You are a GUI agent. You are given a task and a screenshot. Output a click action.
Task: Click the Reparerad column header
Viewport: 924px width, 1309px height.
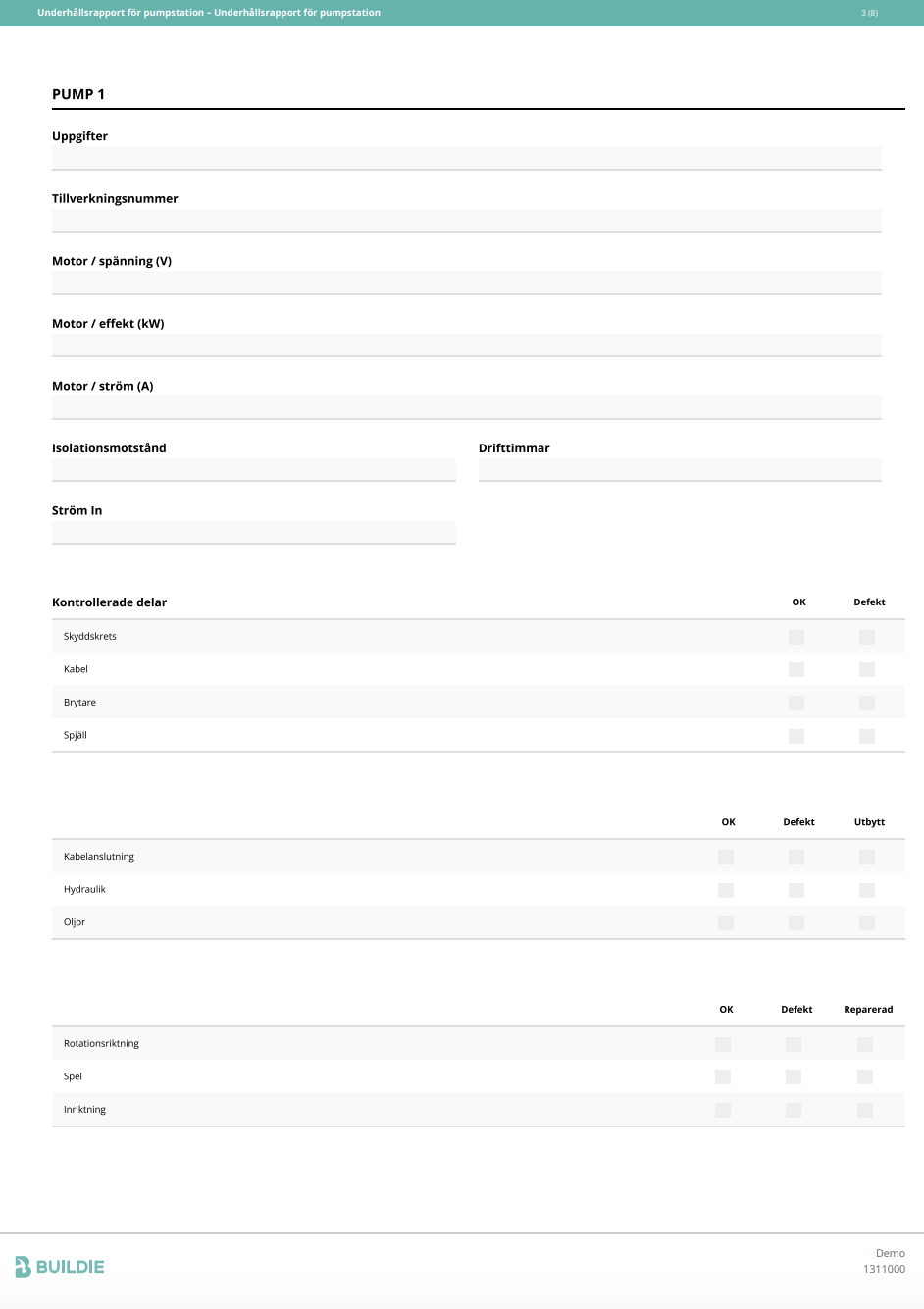pos(868,1009)
